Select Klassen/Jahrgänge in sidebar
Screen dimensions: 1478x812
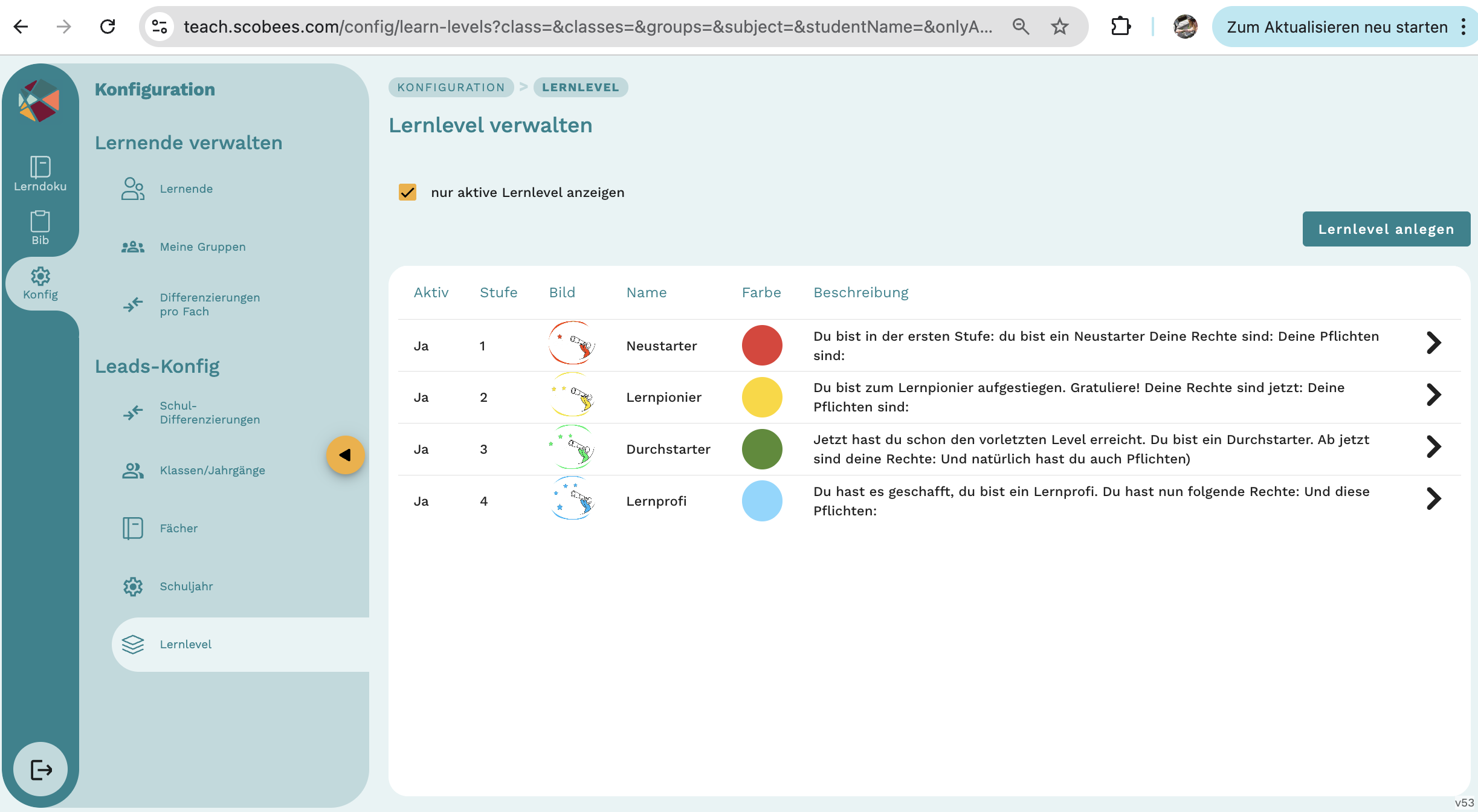[x=212, y=470]
